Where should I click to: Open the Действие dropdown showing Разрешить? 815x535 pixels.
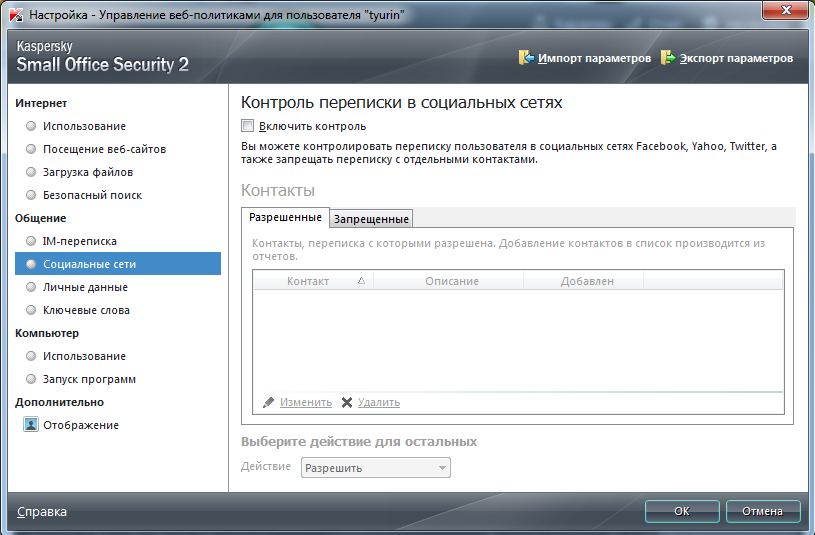(376, 467)
